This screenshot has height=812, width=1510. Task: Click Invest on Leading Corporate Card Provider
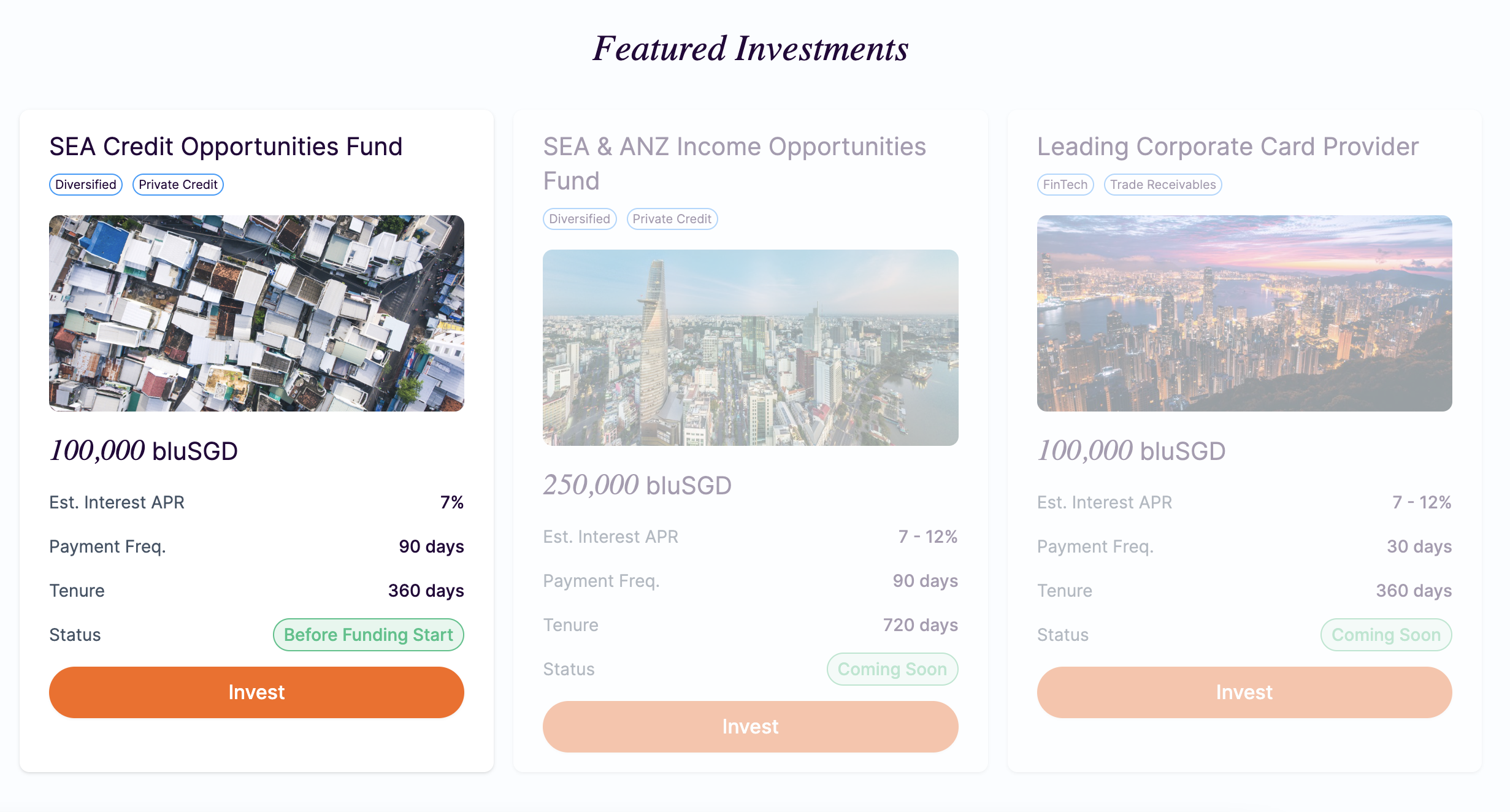(x=1244, y=692)
